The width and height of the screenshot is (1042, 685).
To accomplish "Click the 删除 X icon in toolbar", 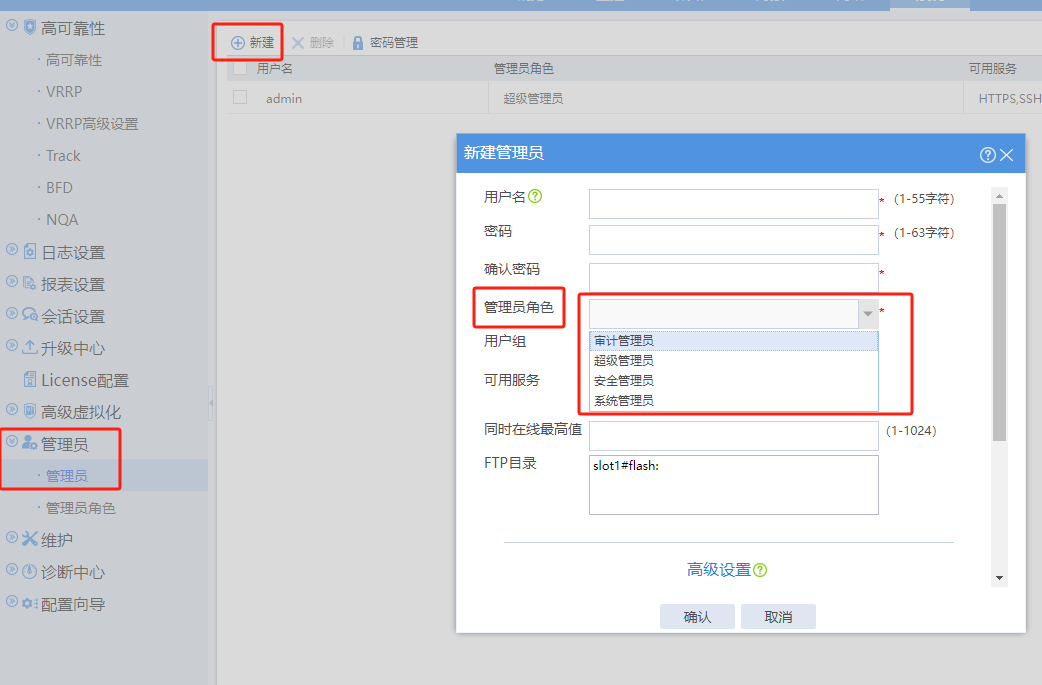I will tap(298, 43).
